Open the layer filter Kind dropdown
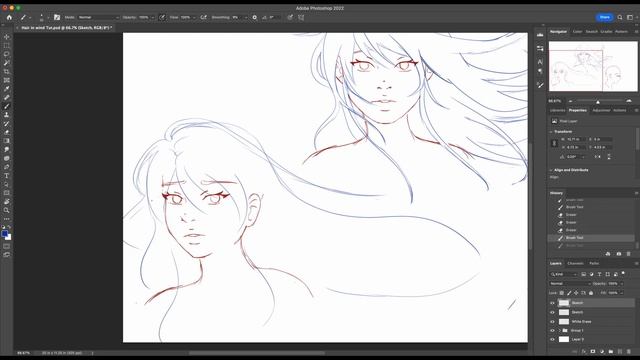 coord(563,274)
